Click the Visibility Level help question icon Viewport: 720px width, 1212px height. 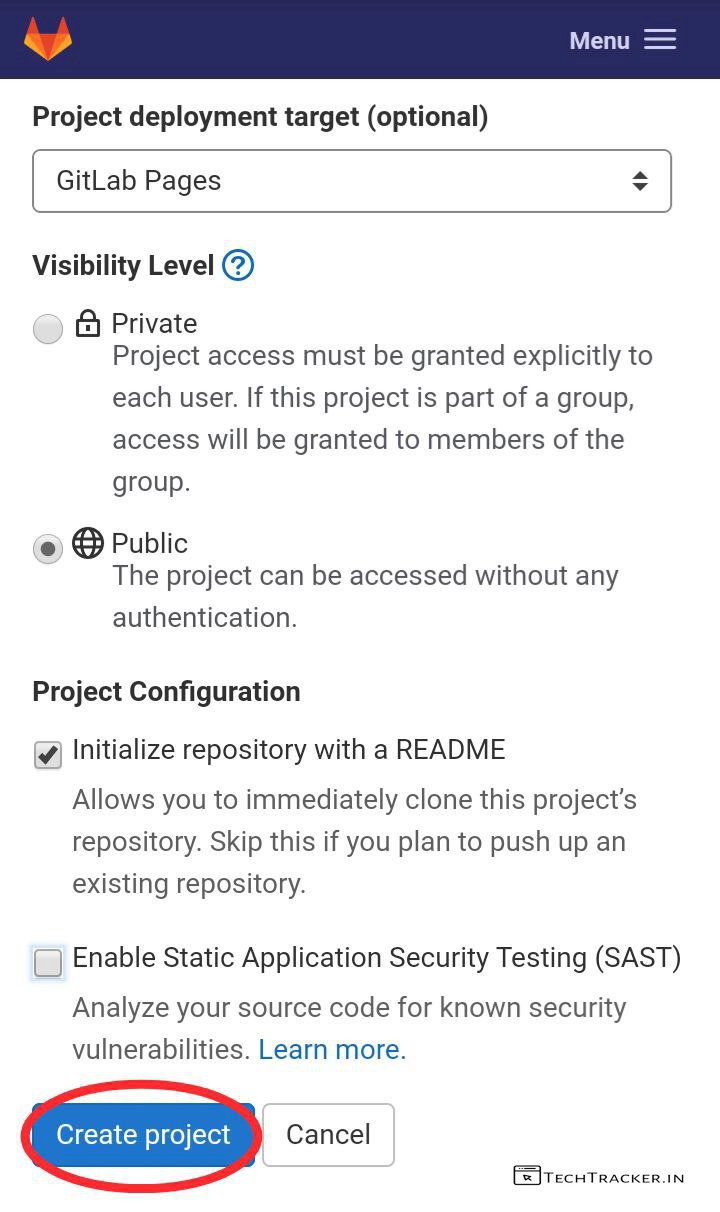click(238, 266)
